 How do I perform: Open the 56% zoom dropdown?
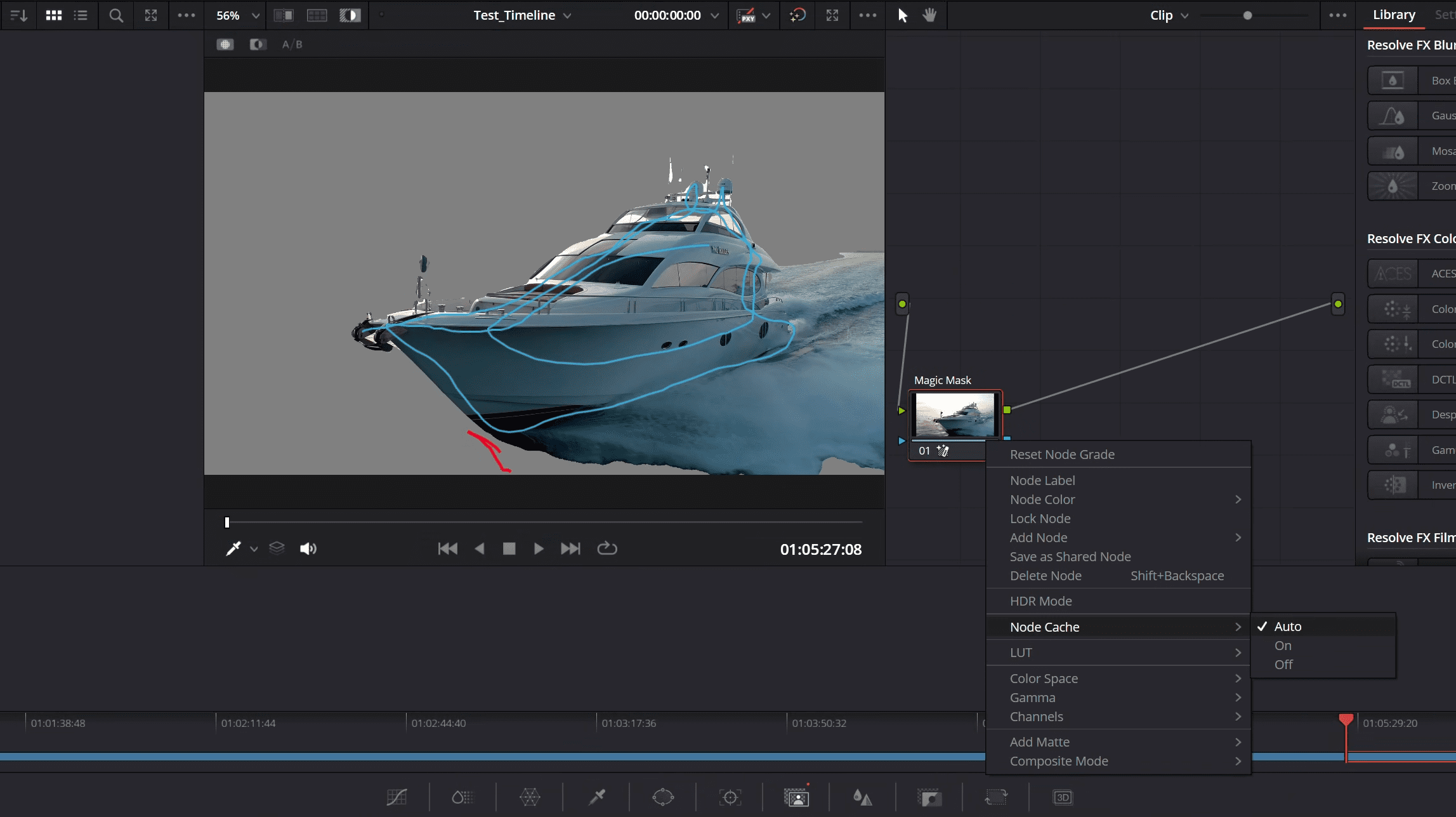tap(256, 15)
